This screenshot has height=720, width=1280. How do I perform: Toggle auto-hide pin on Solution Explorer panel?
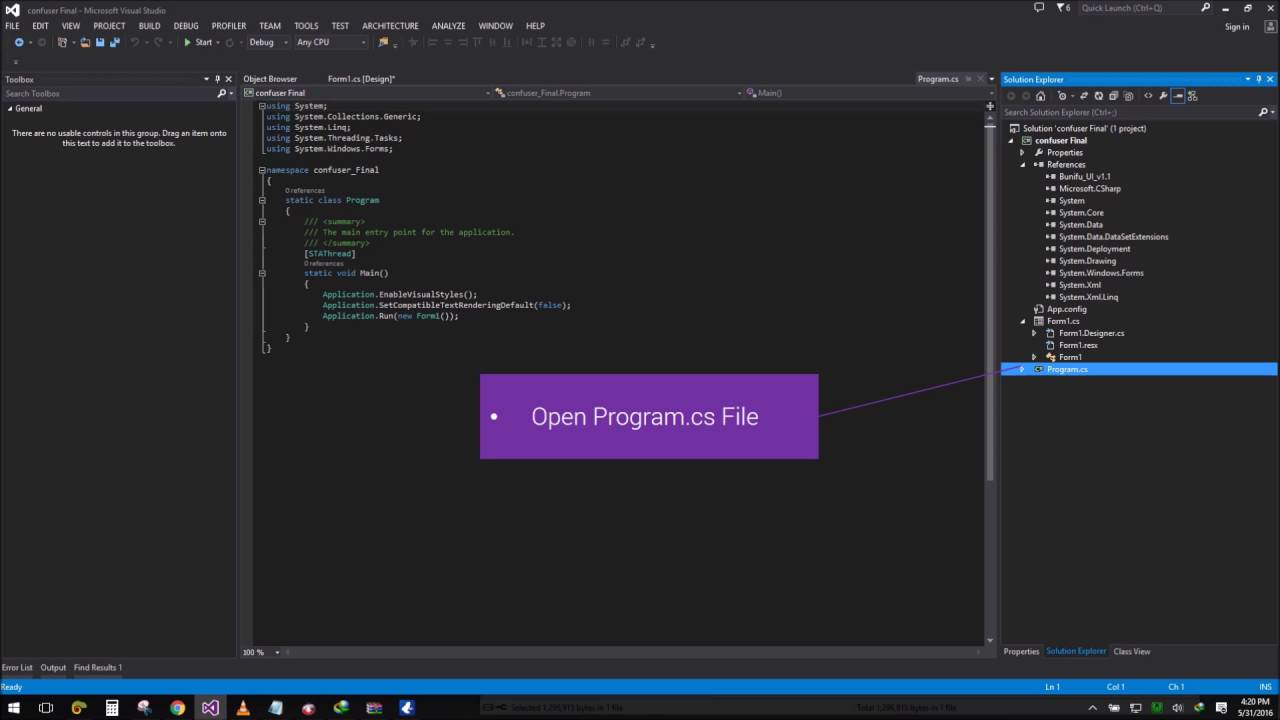[1259, 79]
